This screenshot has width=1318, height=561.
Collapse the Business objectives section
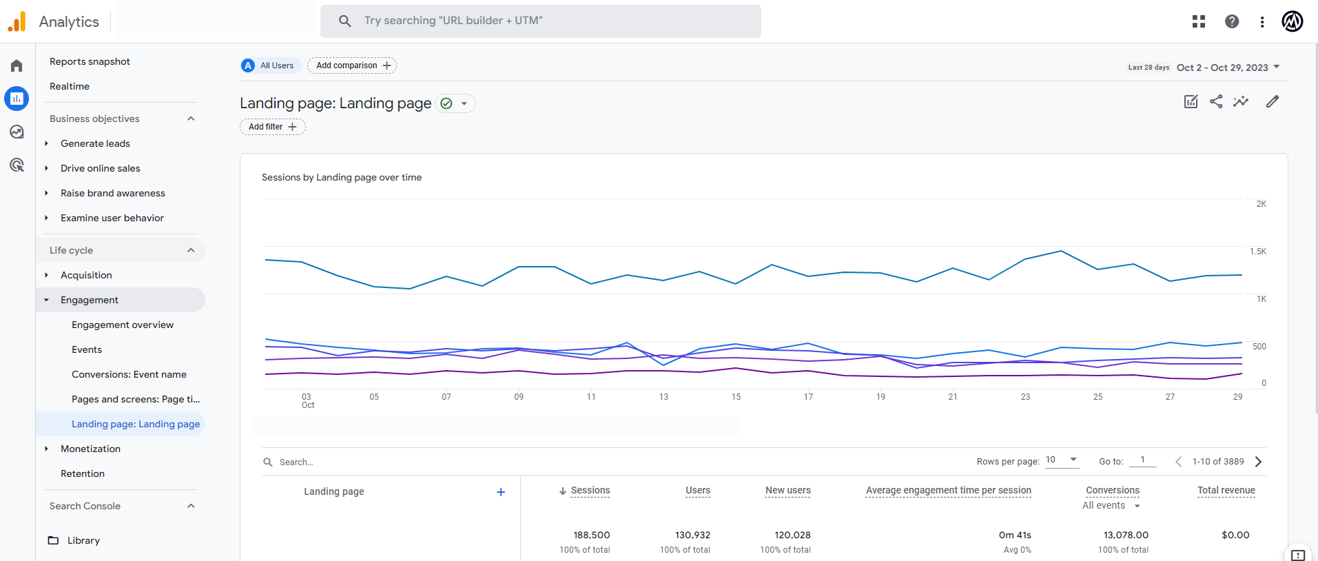[x=191, y=119]
